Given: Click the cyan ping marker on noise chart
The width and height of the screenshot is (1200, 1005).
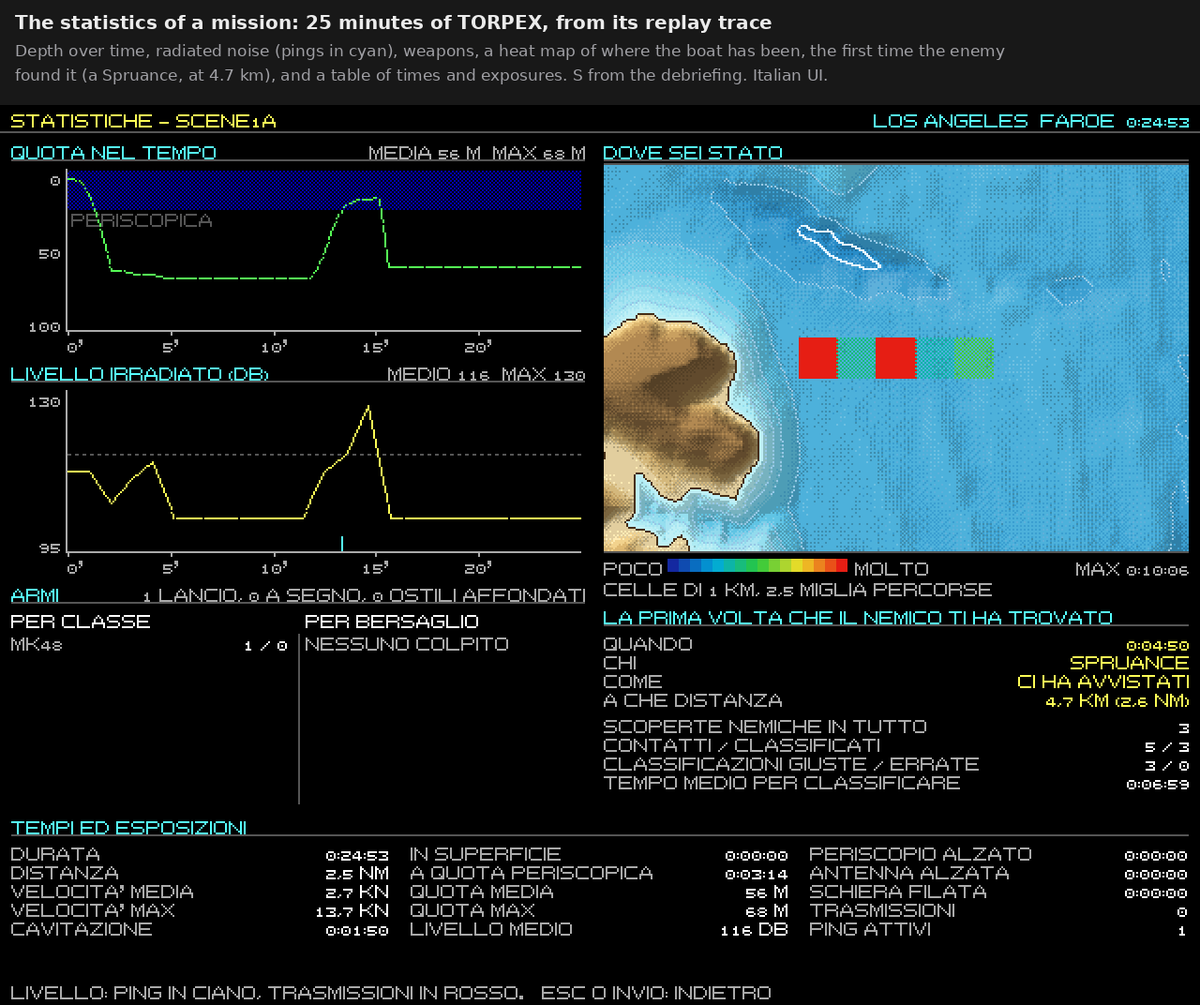Looking at the screenshot, I should pyautogui.click(x=342, y=543).
